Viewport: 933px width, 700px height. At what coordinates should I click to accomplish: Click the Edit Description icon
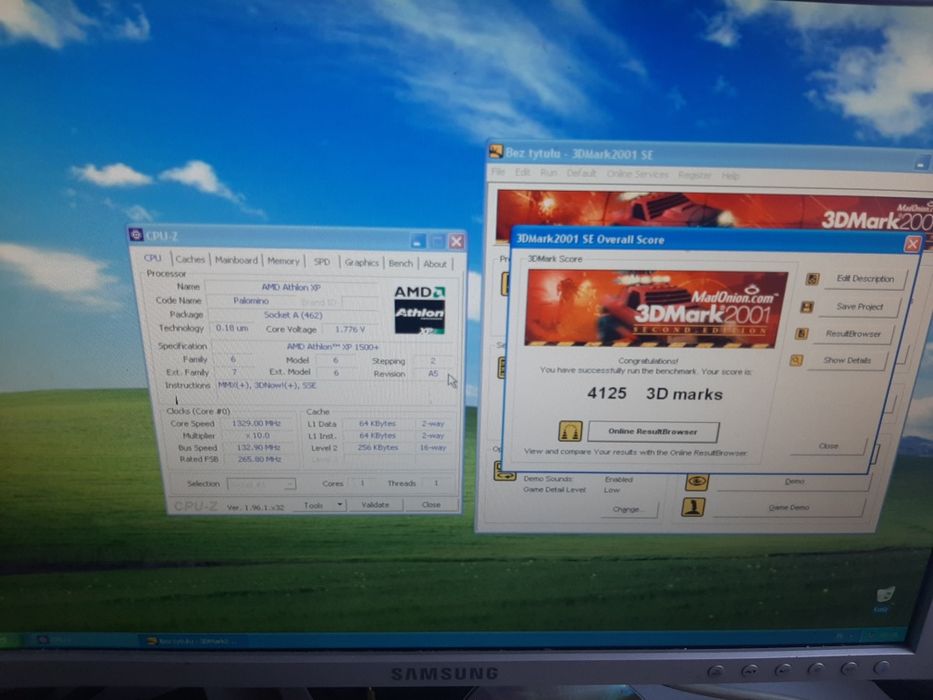pyautogui.click(x=812, y=279)
